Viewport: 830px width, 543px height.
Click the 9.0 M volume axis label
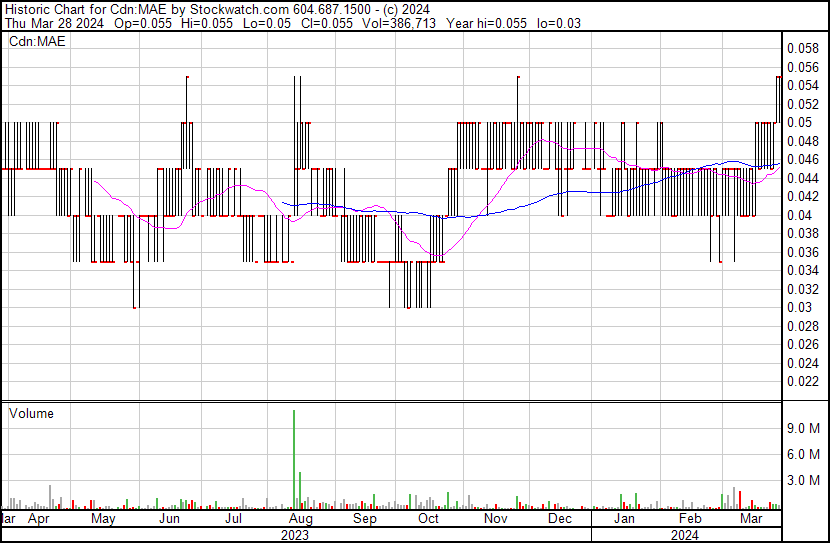804,428
